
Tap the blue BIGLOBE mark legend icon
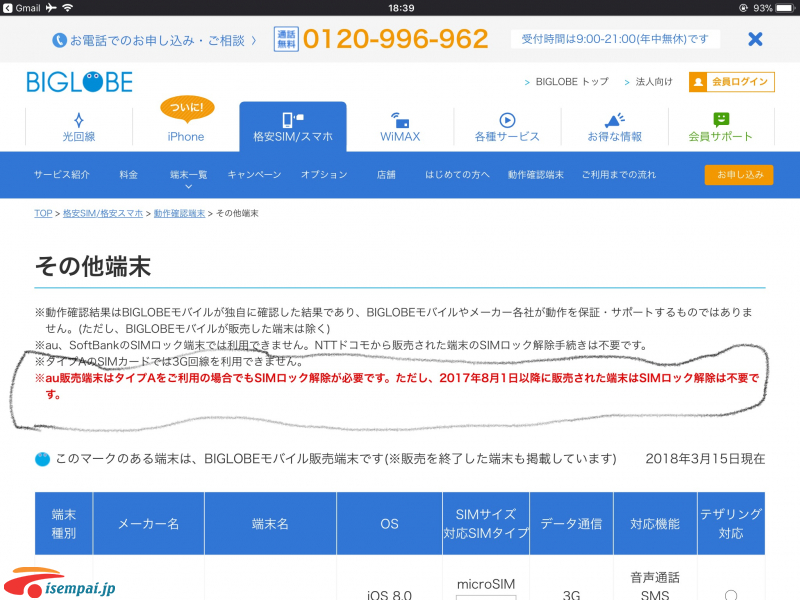tap(42, 459)
